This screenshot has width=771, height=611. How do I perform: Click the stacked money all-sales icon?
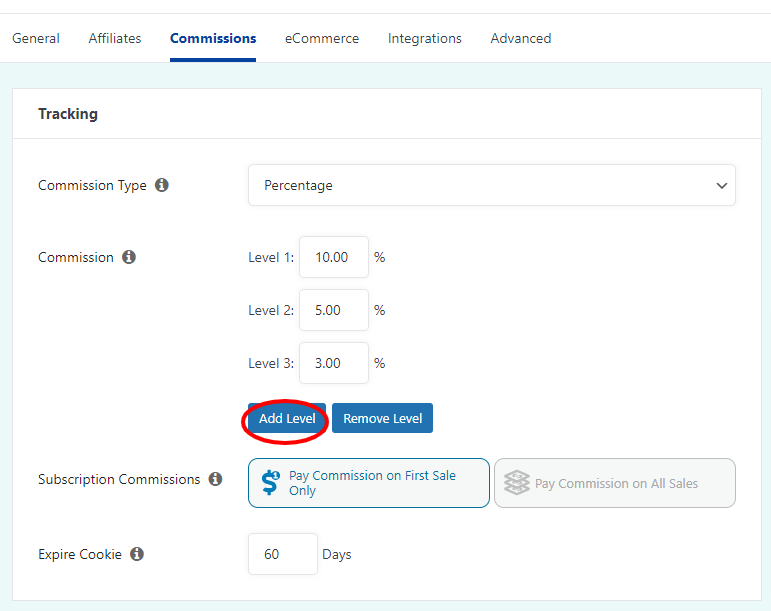point(517,483)
